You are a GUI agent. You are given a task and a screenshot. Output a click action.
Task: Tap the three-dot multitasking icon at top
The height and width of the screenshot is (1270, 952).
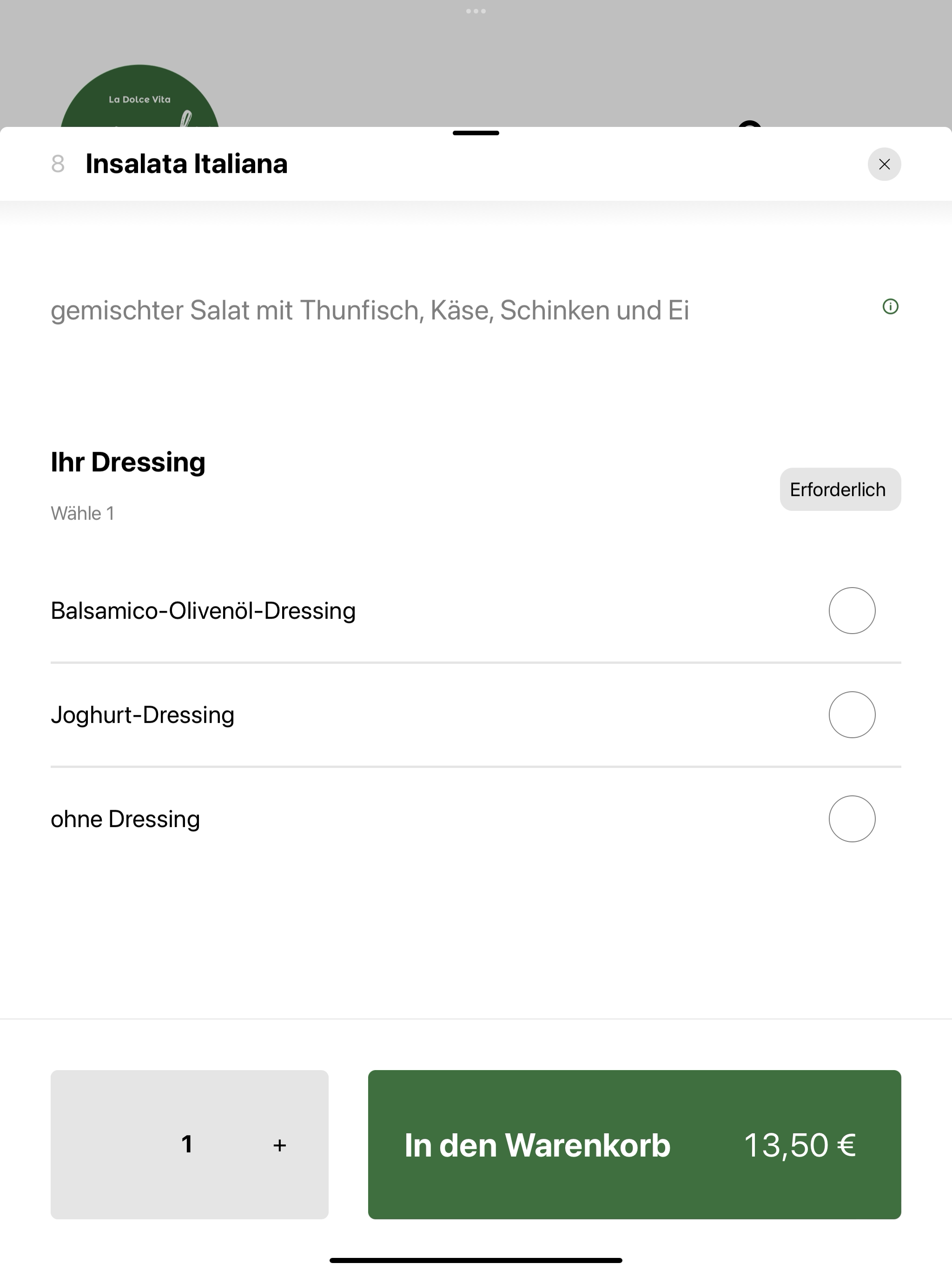(x=476, y=11)
